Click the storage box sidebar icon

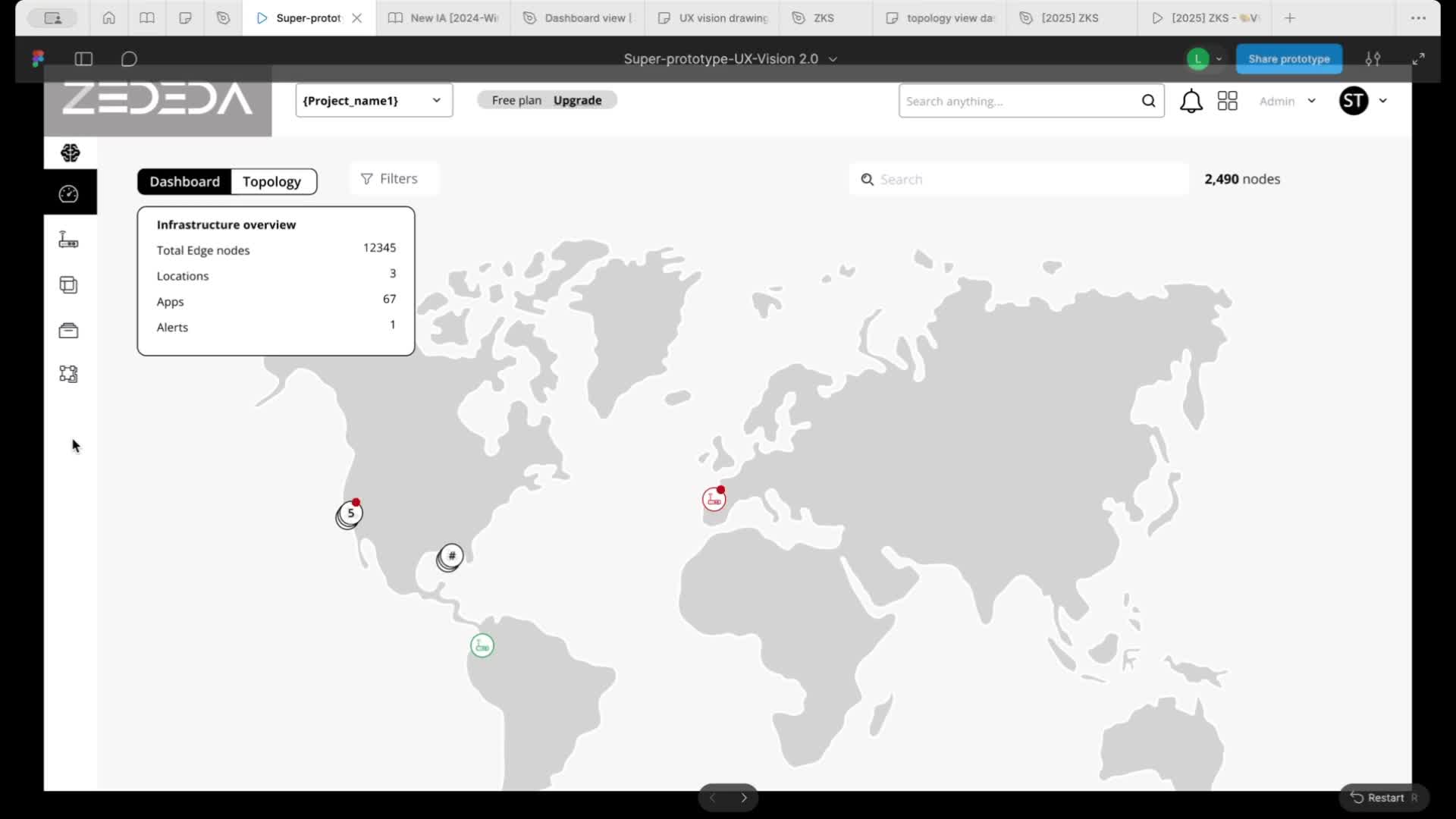pyautogui.click(x=69, y=331)
